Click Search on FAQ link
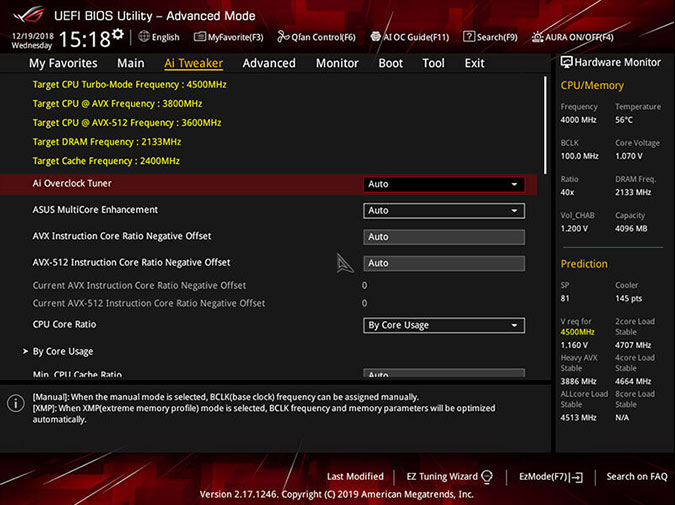Screen dimensions: 675x505 [637, 476]
